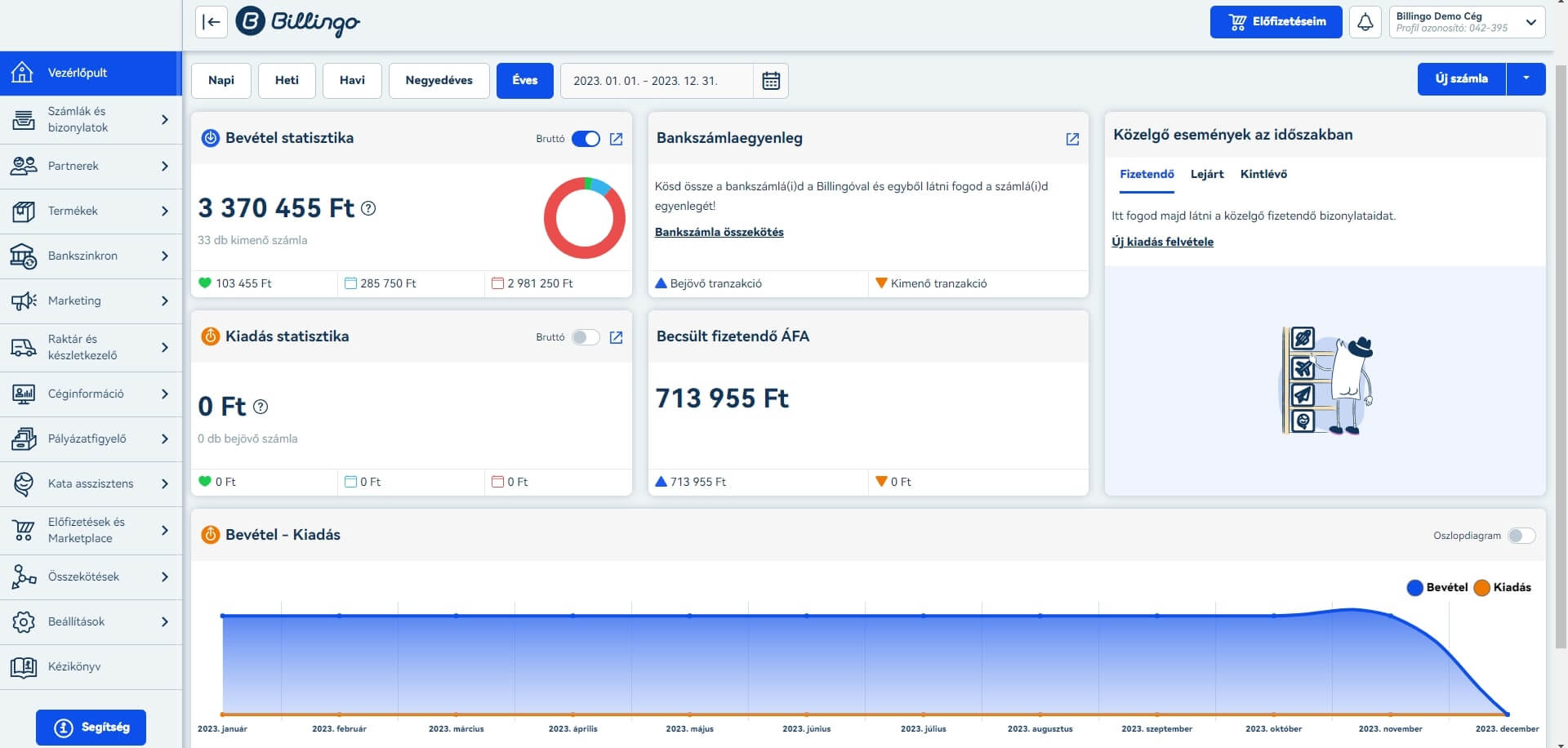Click the calendar icon next to date range
1568x748 pixels.
771,81
